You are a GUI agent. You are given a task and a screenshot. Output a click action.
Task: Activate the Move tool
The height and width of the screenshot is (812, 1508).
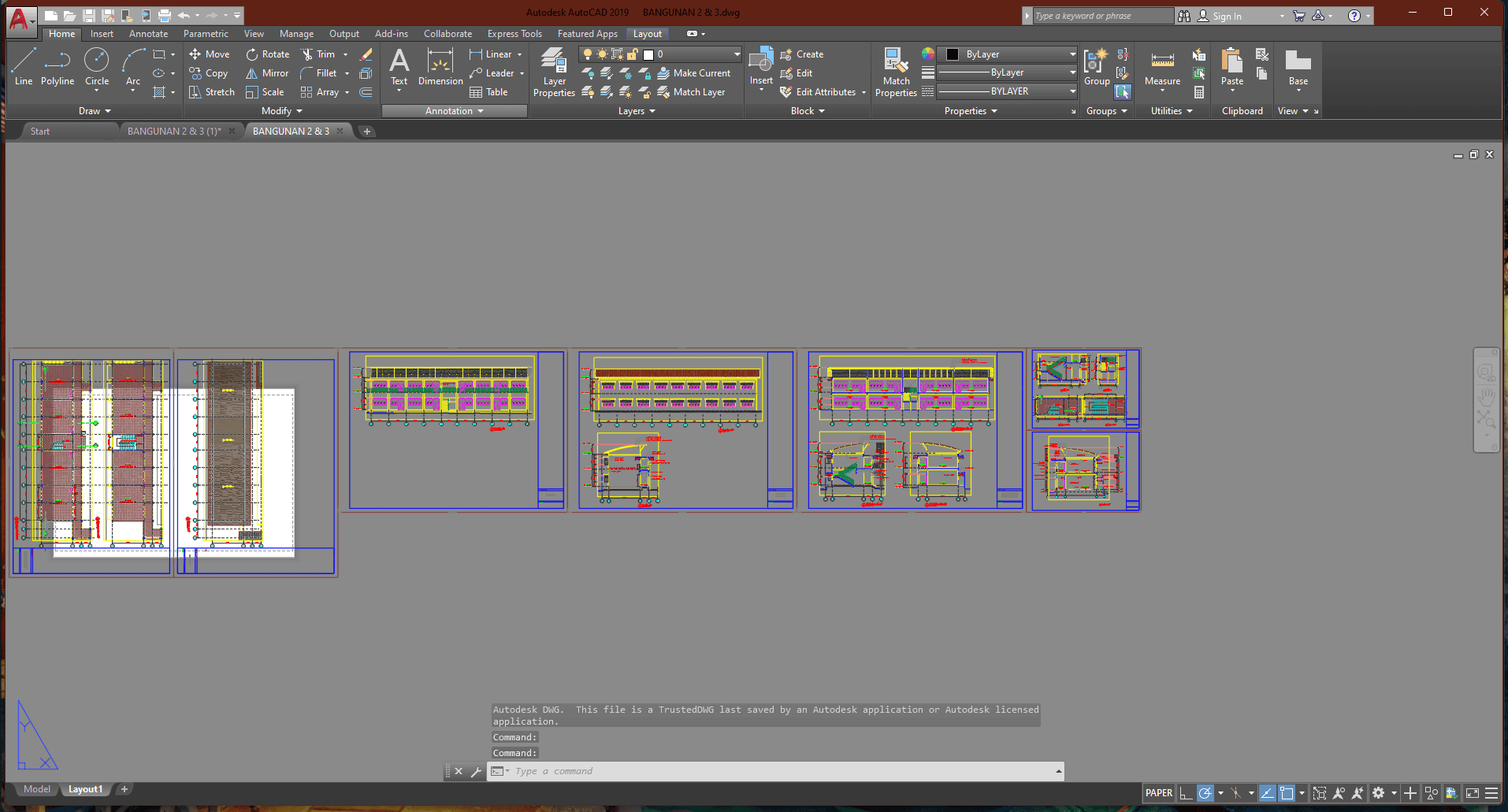click(x=209, y=54)
